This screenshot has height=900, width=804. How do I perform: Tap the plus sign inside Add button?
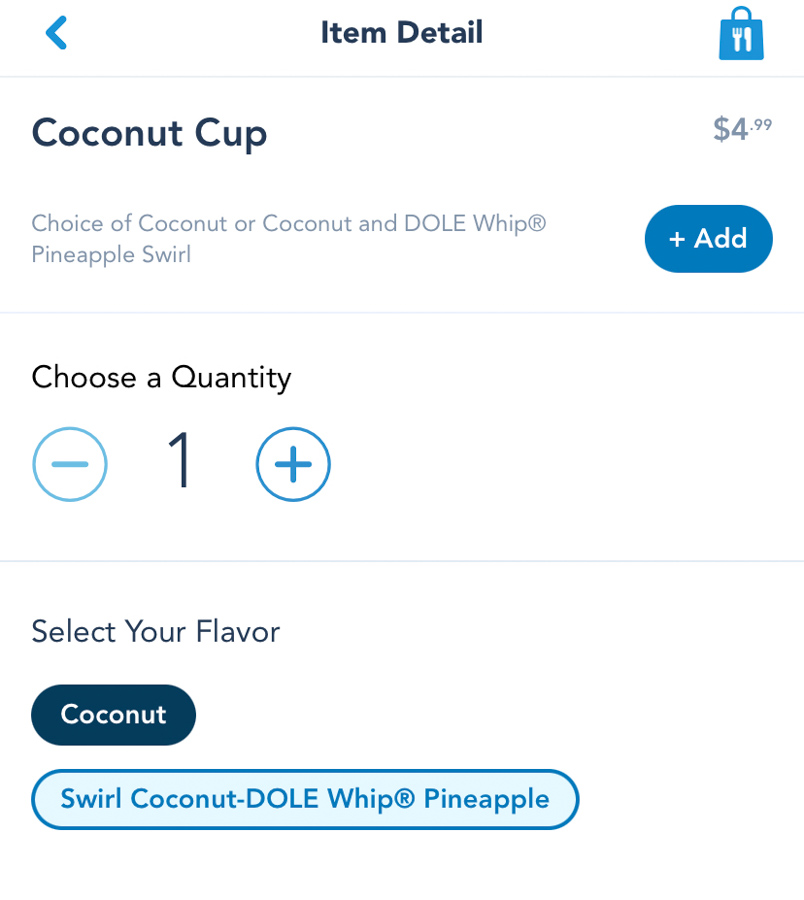pyautogui.click(x=677, y=240)
